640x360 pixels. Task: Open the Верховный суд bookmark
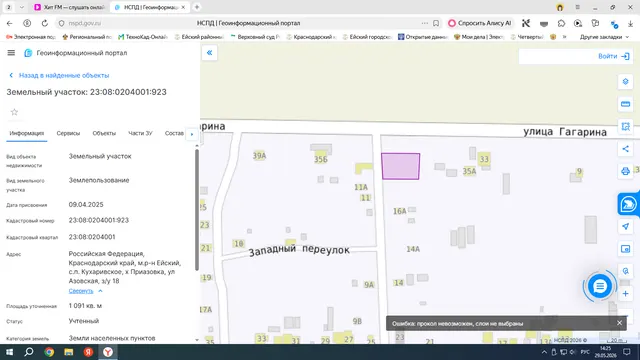tap(255, 37)
